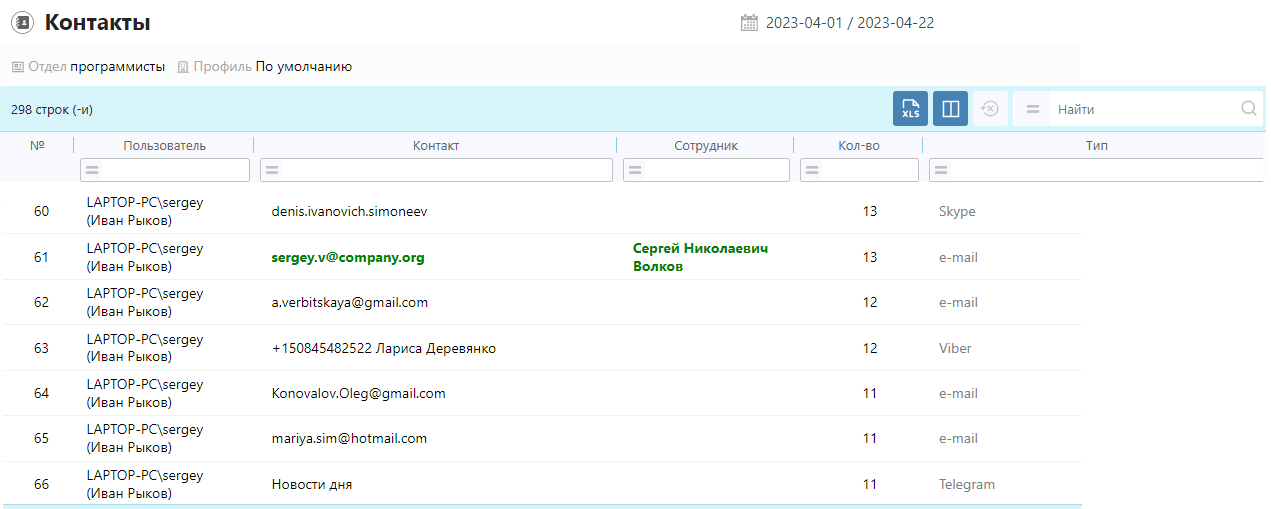Click the calendar icon beside date range
Image resolution: width=1271 pixels, height=509 pixels.
tap(749, 23)
